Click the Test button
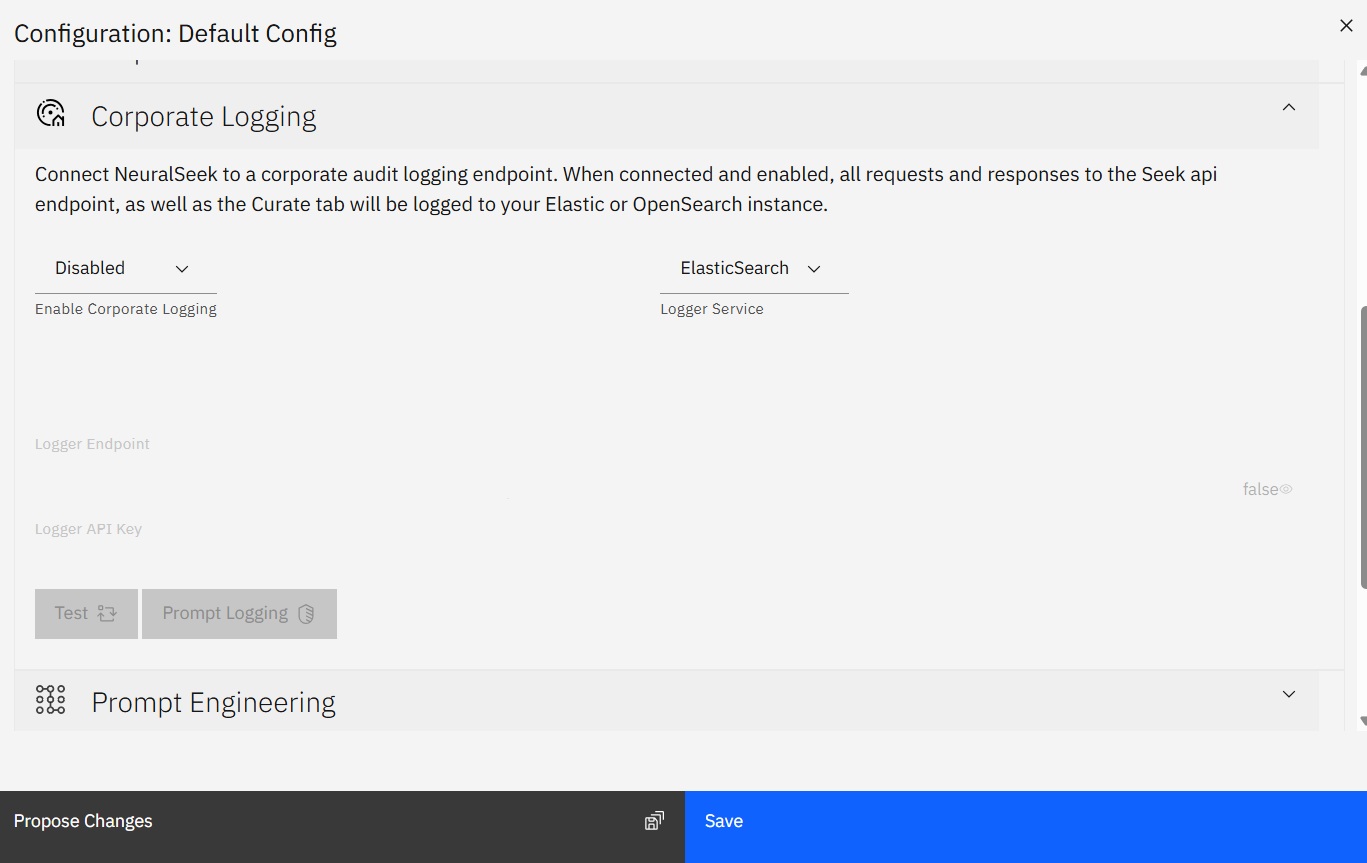 coord(86,614)
